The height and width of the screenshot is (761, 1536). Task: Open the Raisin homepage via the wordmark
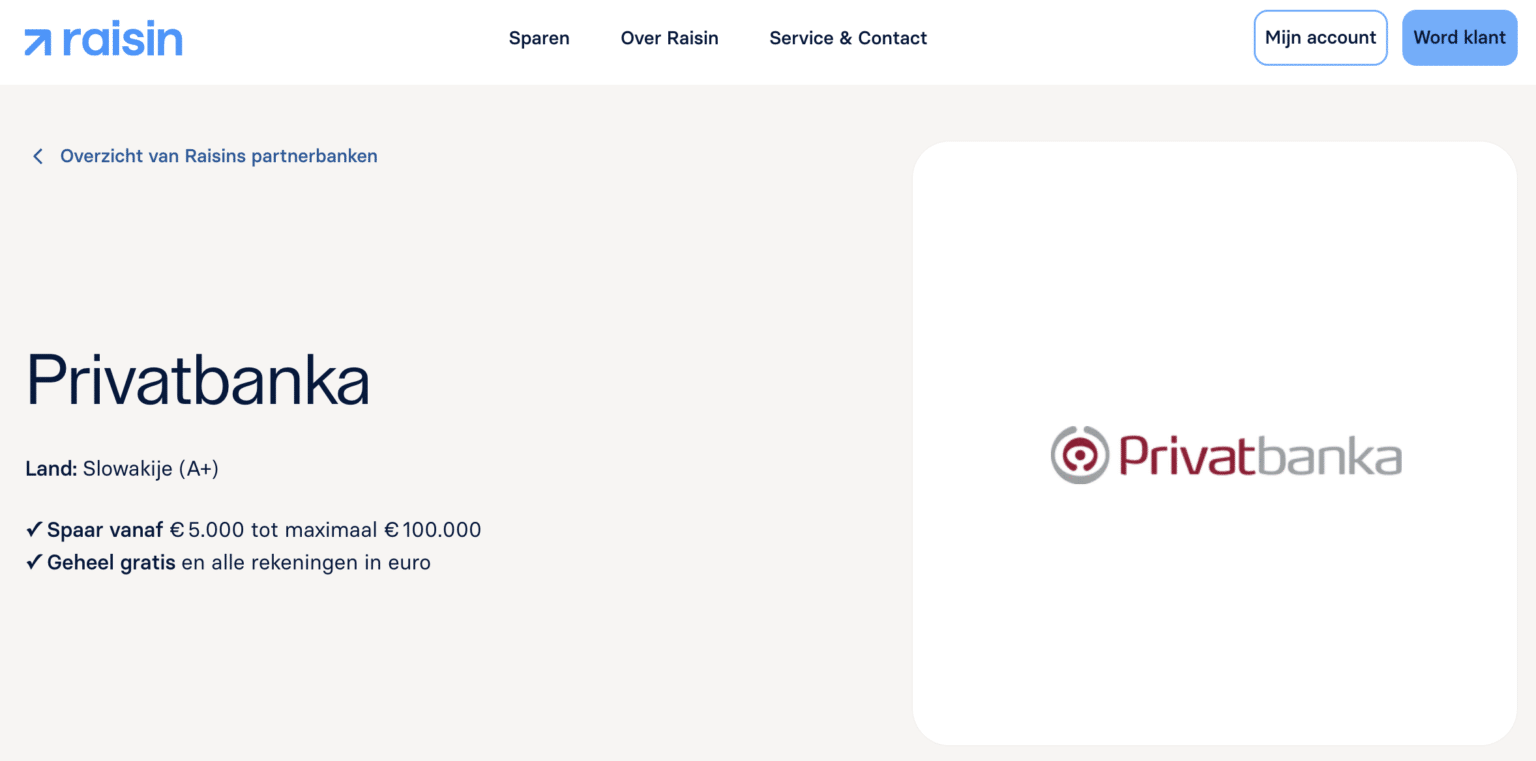(x=120, y=37)
